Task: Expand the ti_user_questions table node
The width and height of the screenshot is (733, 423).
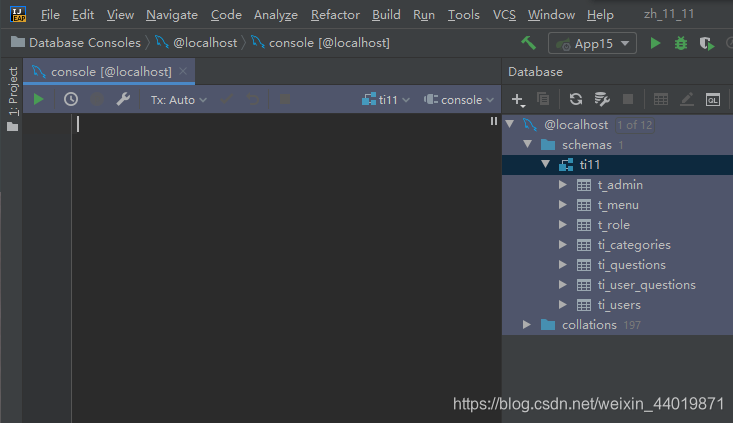Action: coord(563,285)
